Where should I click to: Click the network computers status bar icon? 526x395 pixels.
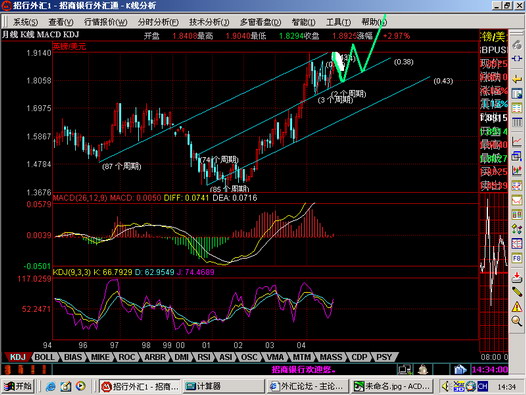tap(405, 369)
